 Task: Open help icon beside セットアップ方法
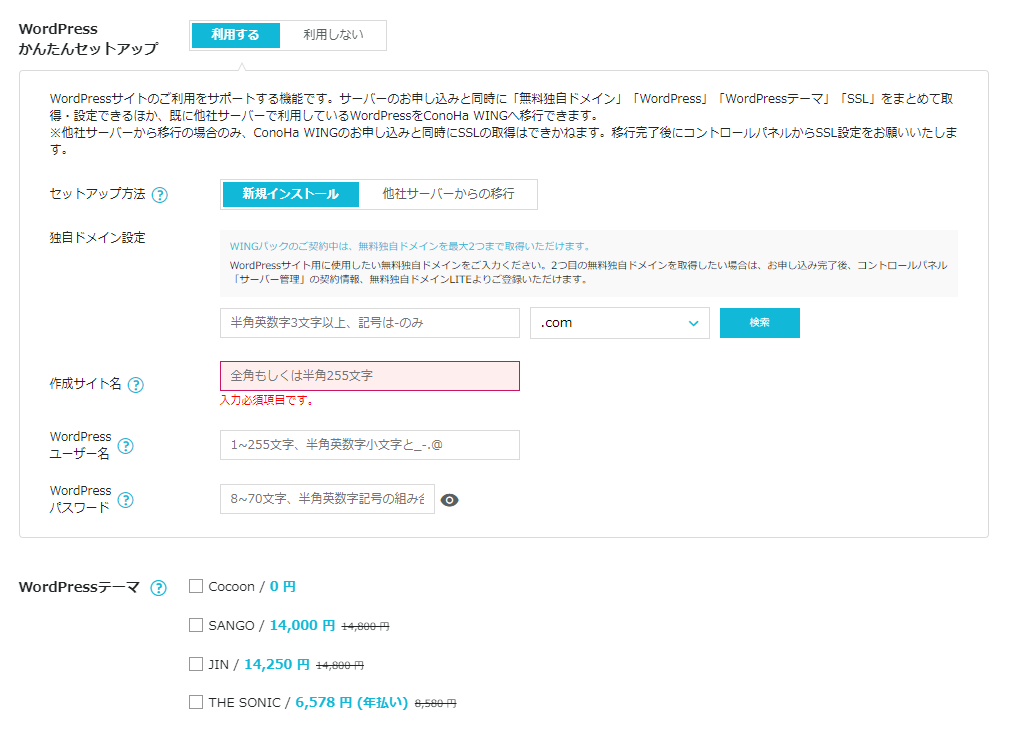click(x=160, y=195)
